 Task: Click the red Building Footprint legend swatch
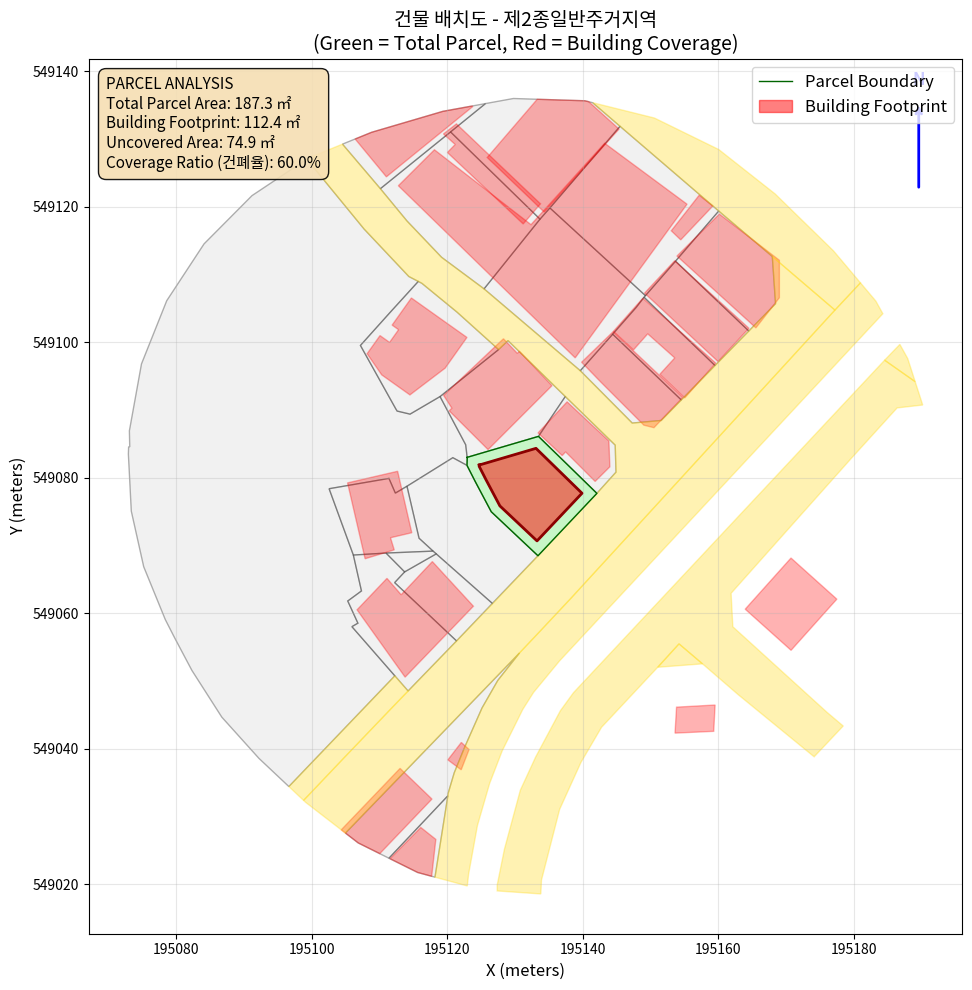[775, 107]
